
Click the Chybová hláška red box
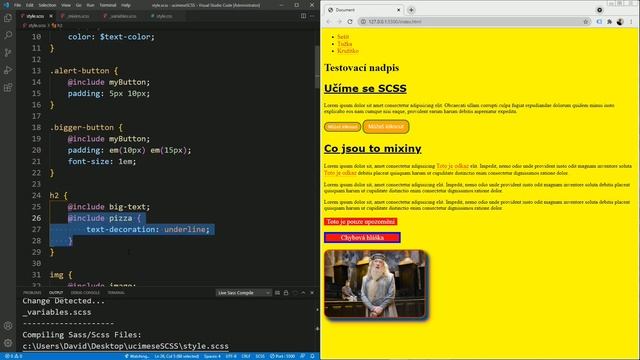[x=362, y=238]
